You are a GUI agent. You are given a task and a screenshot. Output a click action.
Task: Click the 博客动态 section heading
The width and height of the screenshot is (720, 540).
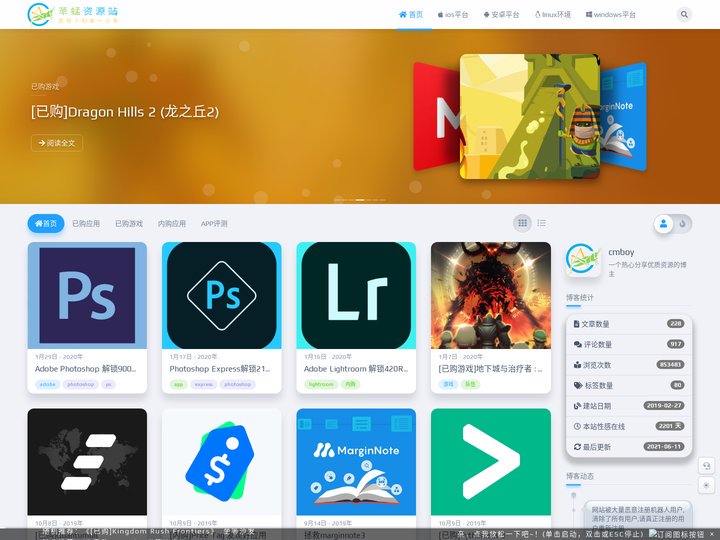[x=579, y=476]
